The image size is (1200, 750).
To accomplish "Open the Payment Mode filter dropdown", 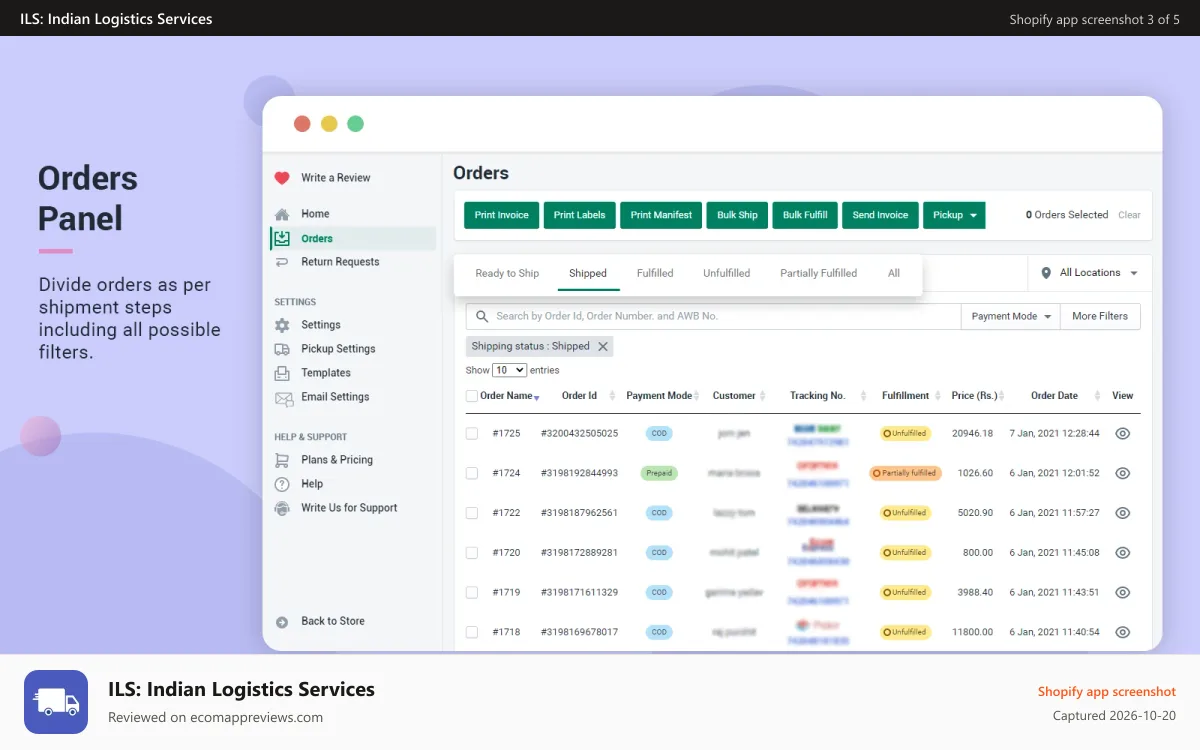I will pos(1010,316).
